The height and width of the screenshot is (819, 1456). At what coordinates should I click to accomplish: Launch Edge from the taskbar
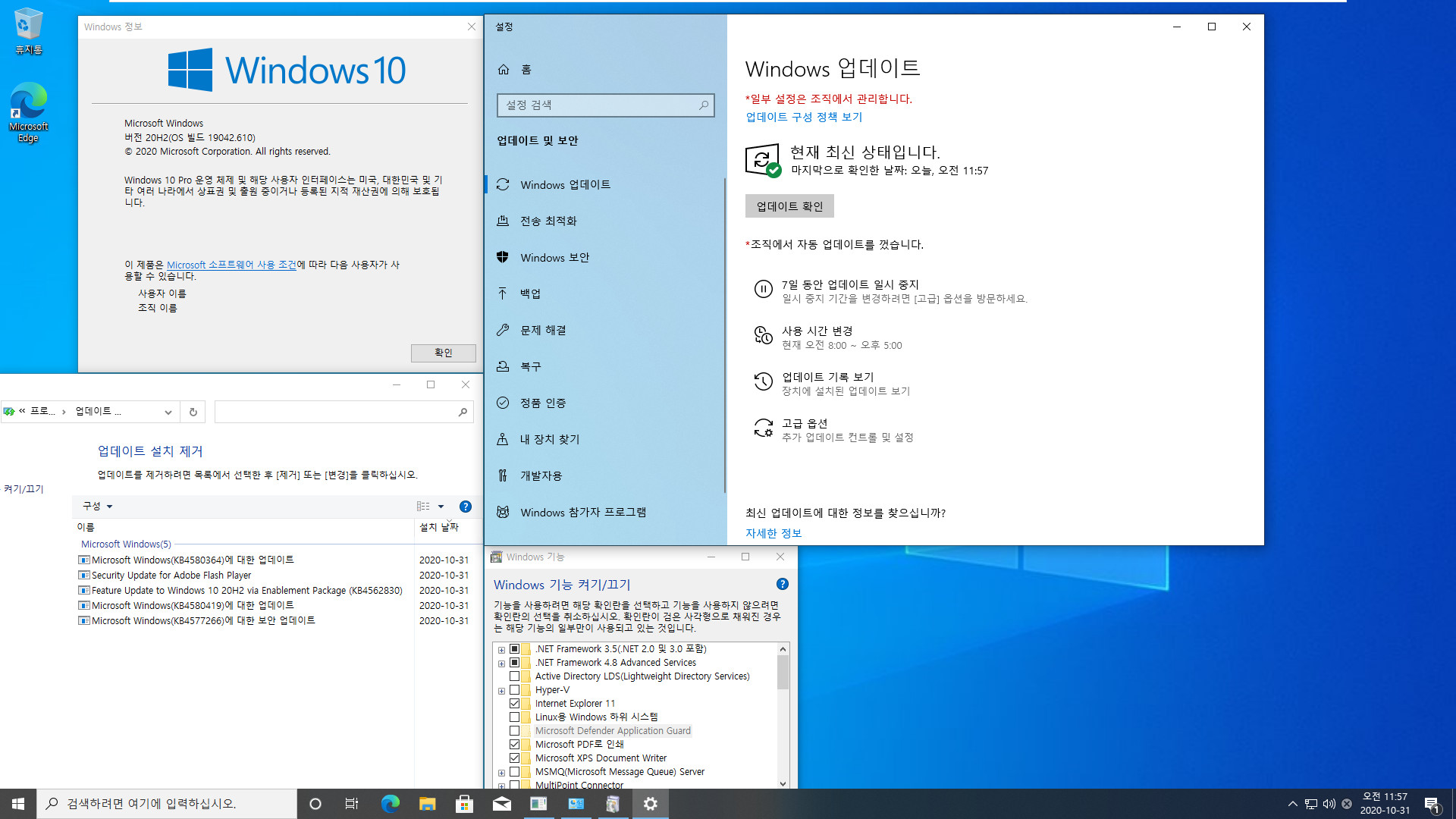tap(390, 804)
